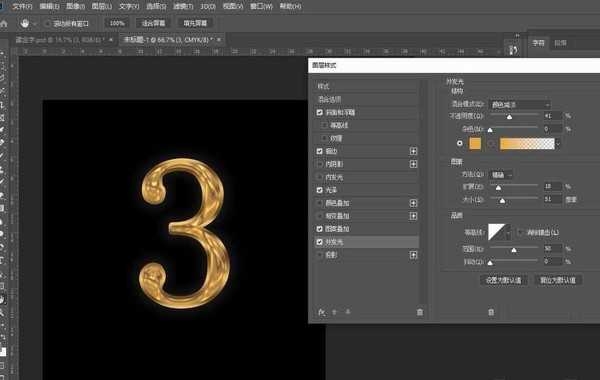Collapse the right panel with double arrows
The width and height of the screenshot is (600, 380).
(x=517, y=36)
